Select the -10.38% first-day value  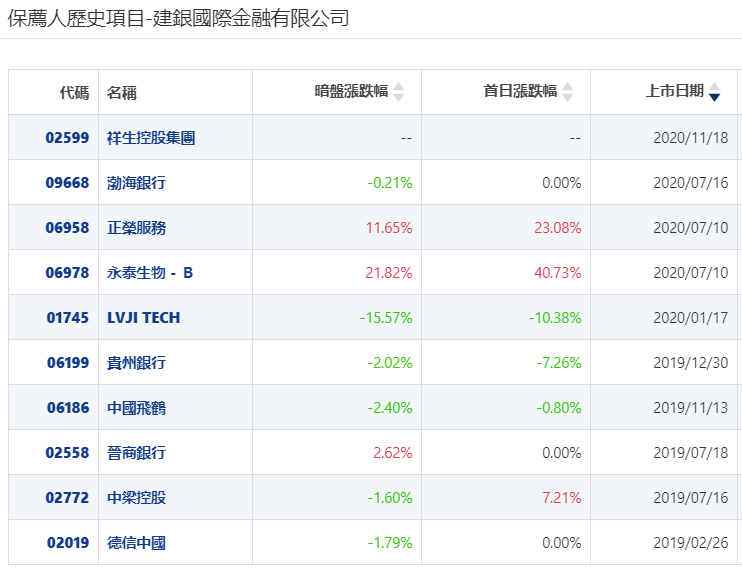click(x=555, y=317)
